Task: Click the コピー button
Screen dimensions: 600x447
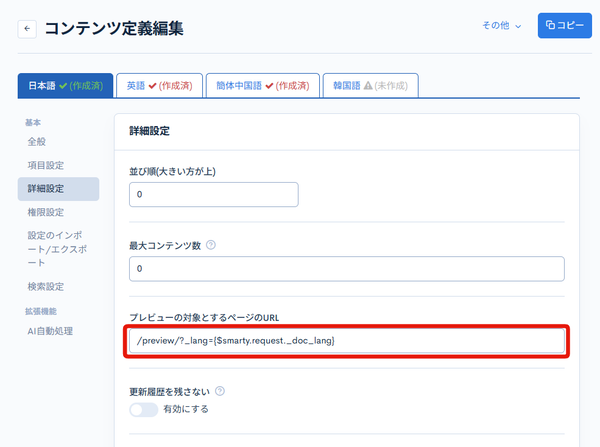Action: (x=564, y=25)
